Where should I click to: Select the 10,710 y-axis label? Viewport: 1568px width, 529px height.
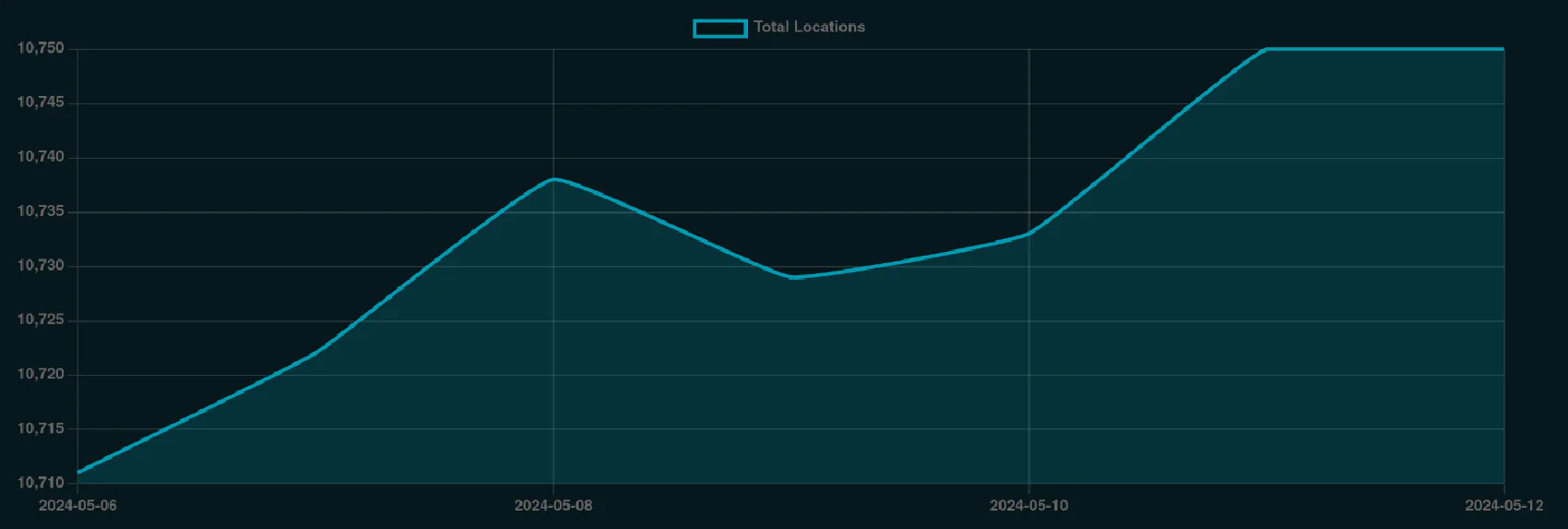coord(41,483)
